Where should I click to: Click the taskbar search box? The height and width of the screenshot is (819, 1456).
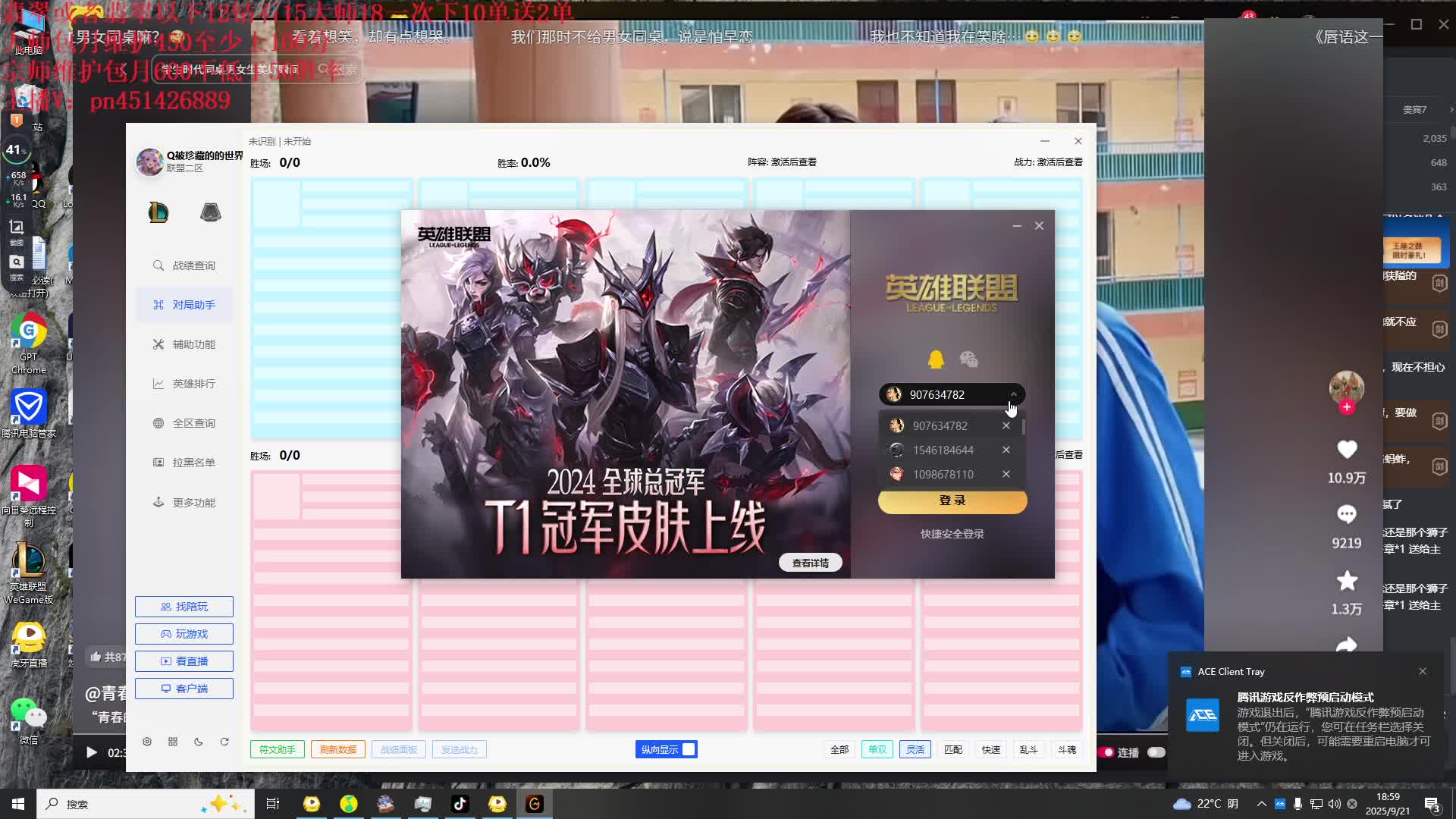[x=146, y=804]
